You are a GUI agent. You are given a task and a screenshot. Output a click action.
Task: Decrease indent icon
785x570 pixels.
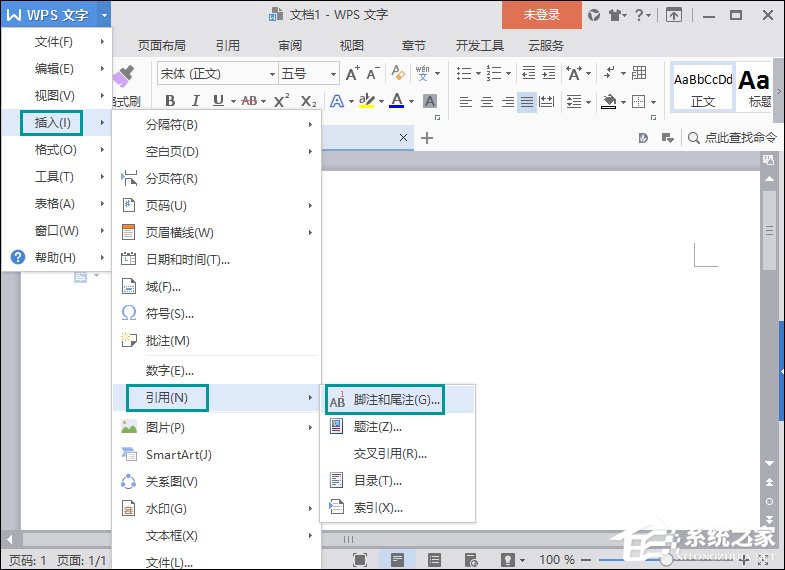coord(529,73)
